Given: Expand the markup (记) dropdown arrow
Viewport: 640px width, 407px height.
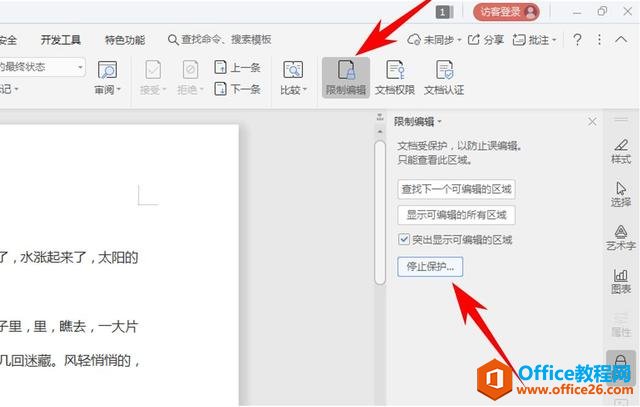Looking at the screenshot, I should coord(17,89).
